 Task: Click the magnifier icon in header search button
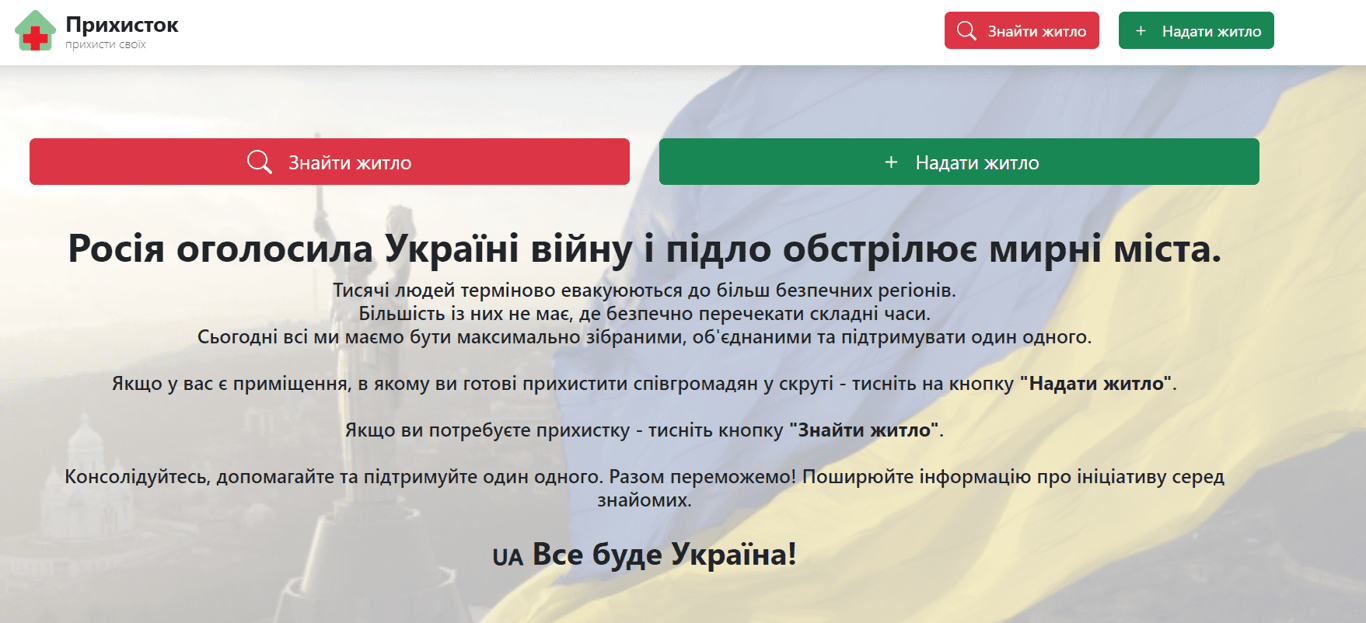966,31
